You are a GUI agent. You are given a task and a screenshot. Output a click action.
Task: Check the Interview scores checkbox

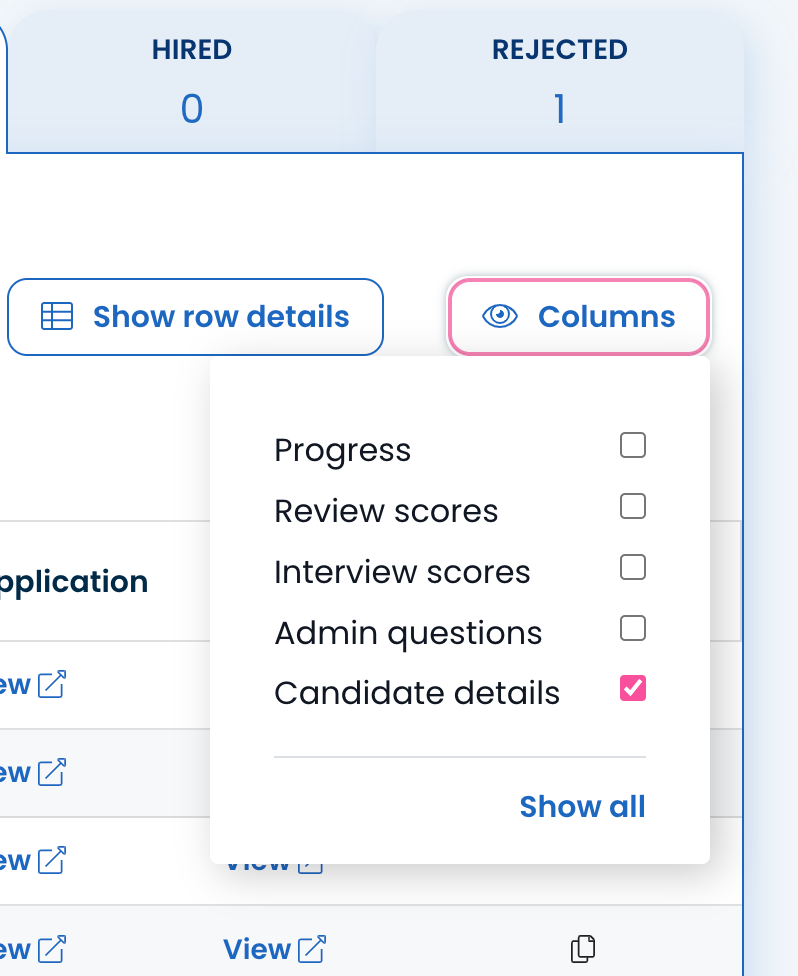click(x=633, y=568)
